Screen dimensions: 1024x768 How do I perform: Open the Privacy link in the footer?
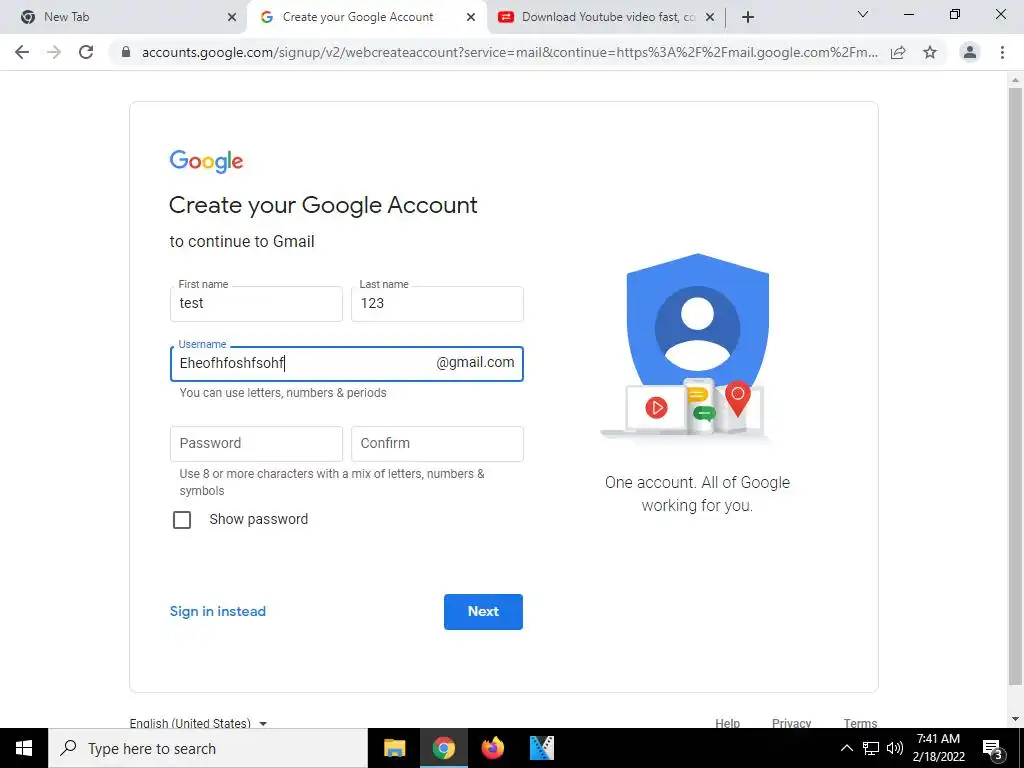tap(792, 723)
